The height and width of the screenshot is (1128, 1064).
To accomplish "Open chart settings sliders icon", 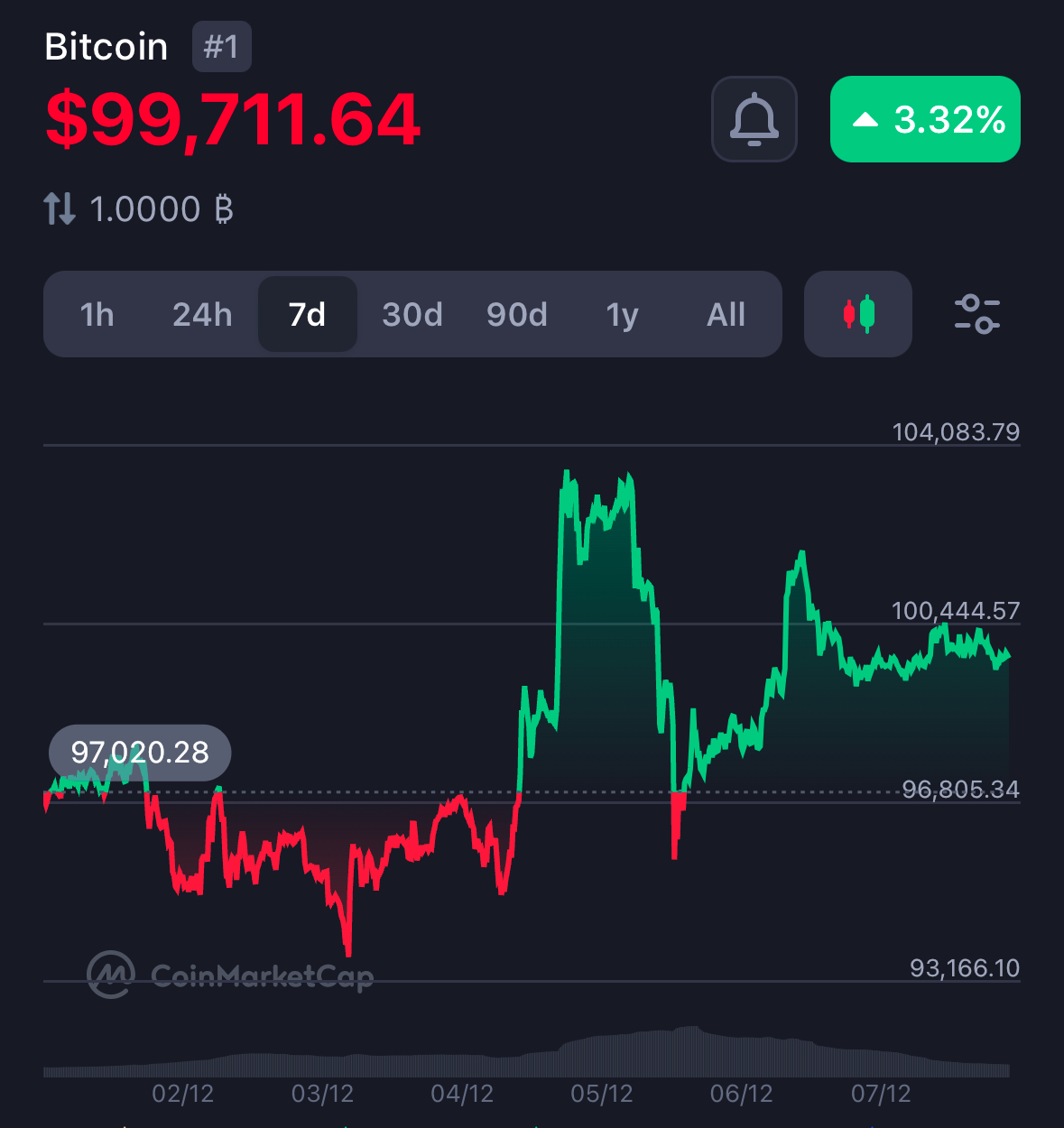I will [x=977, y=314].
